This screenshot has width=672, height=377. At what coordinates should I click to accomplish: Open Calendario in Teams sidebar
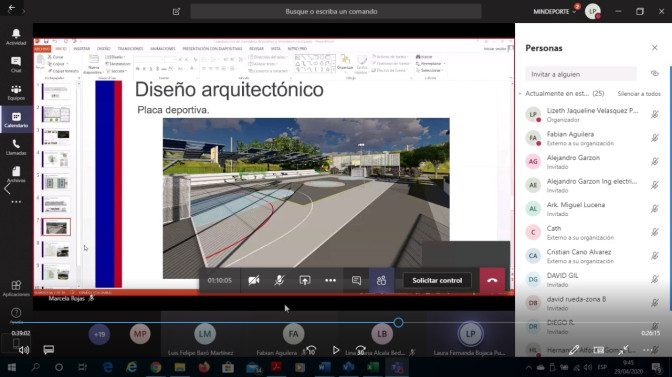16,120
